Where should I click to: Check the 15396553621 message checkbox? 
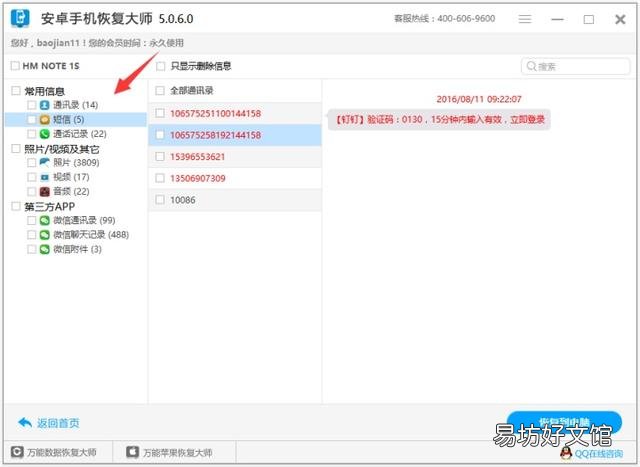(160, 156)
